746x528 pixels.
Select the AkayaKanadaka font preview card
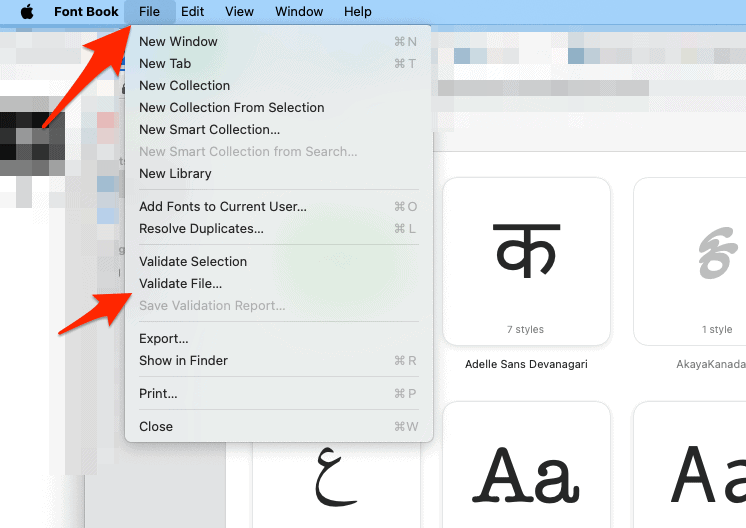pyautogui.click(x=700, y=261)
